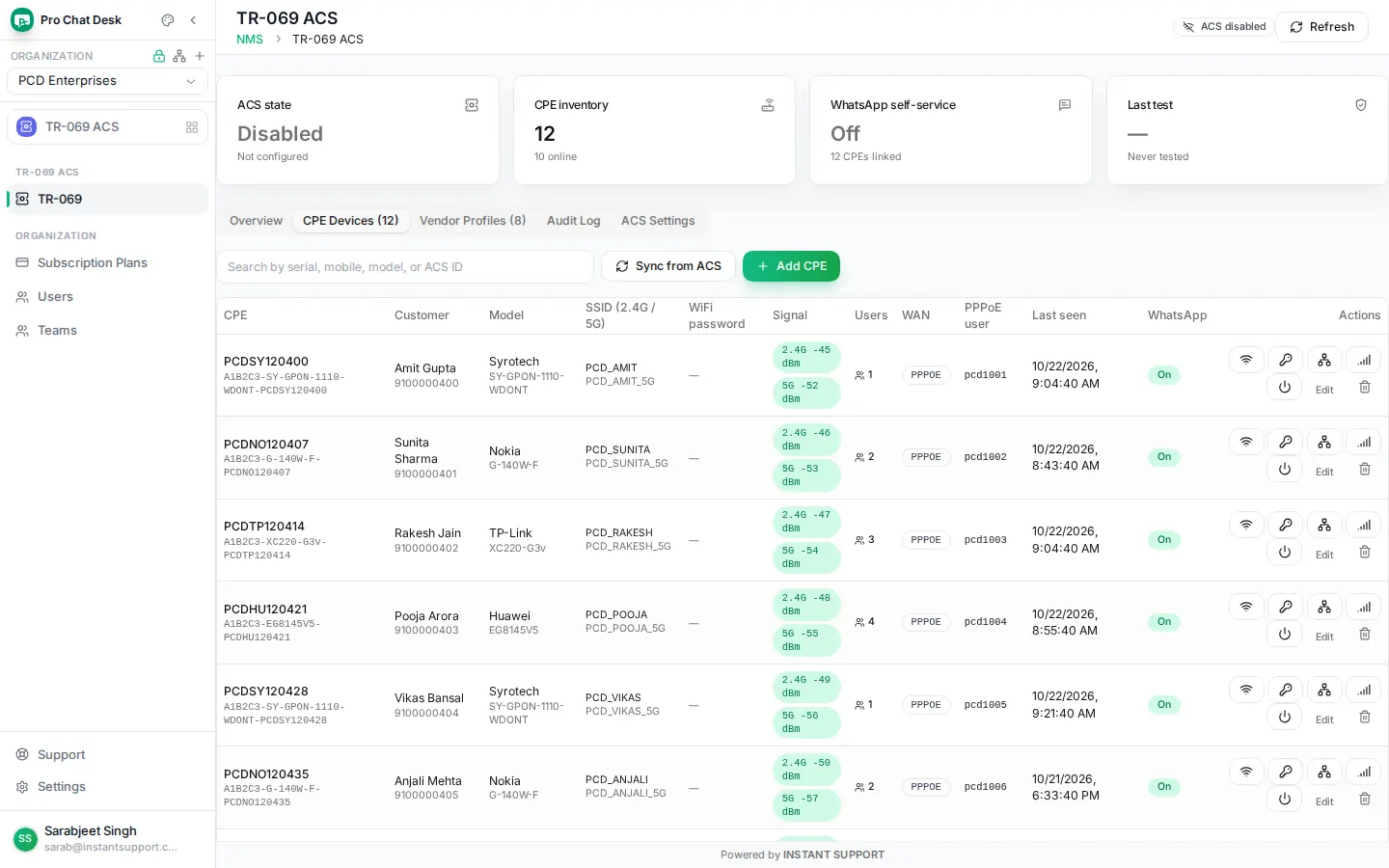The width and height of the screenshot is (1389, 868).
Task: Open the network topology icon for PCDTP120414
Action: 1324,525
